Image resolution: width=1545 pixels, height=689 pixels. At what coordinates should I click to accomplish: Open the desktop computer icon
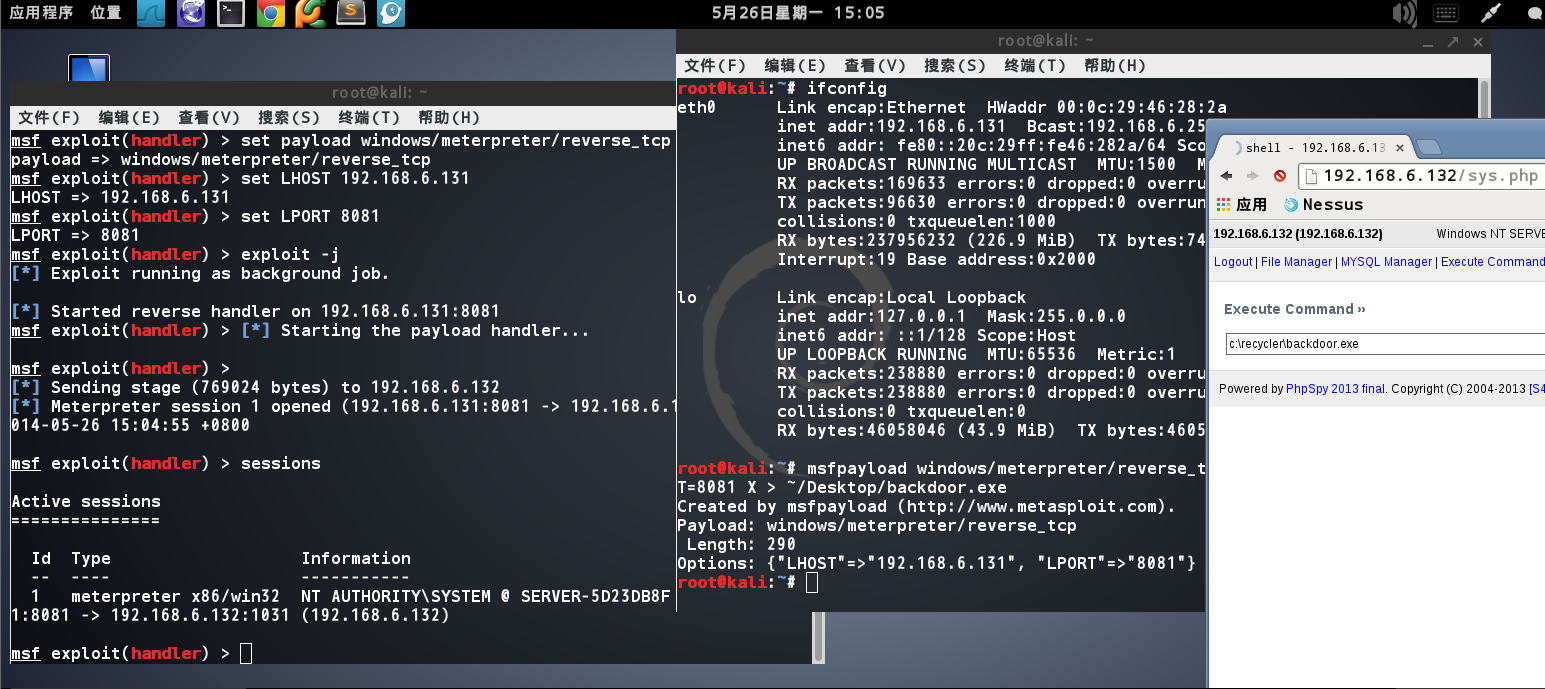click(88, 68)
